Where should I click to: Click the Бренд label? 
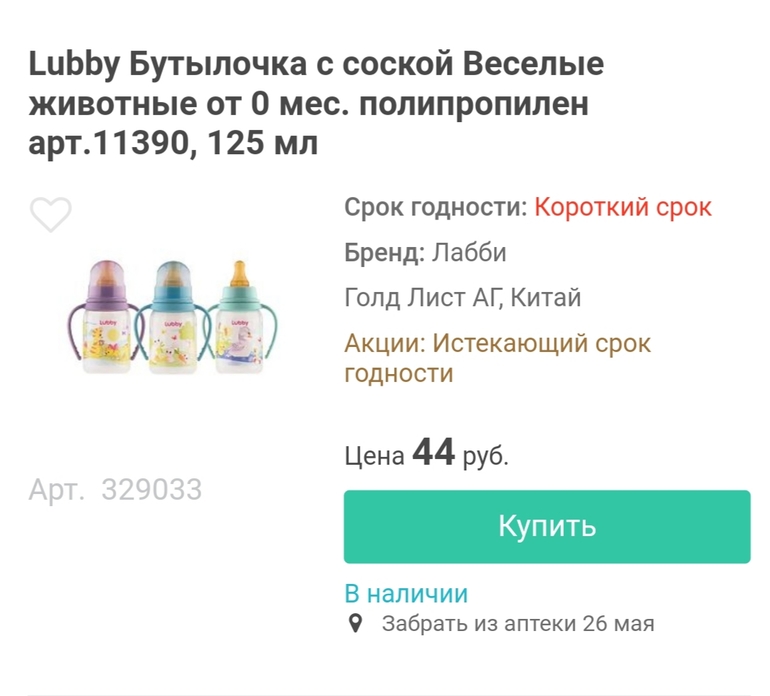tap(385, 253)
